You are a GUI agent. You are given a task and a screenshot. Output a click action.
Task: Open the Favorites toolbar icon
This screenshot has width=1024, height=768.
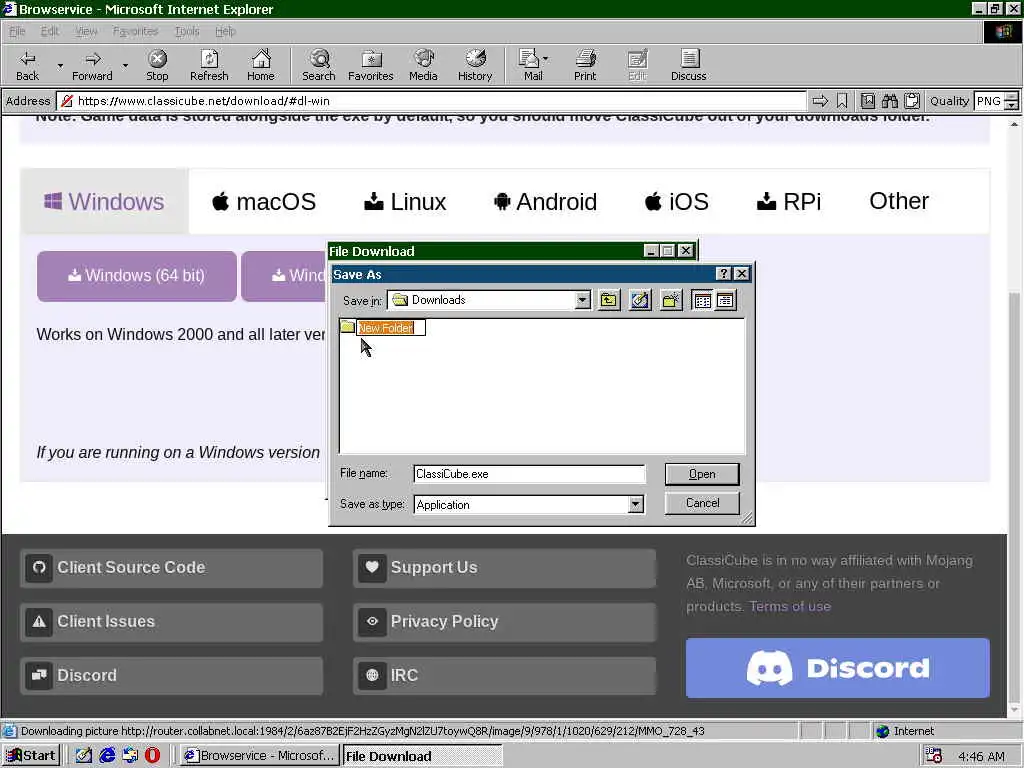tap(371, 65)
